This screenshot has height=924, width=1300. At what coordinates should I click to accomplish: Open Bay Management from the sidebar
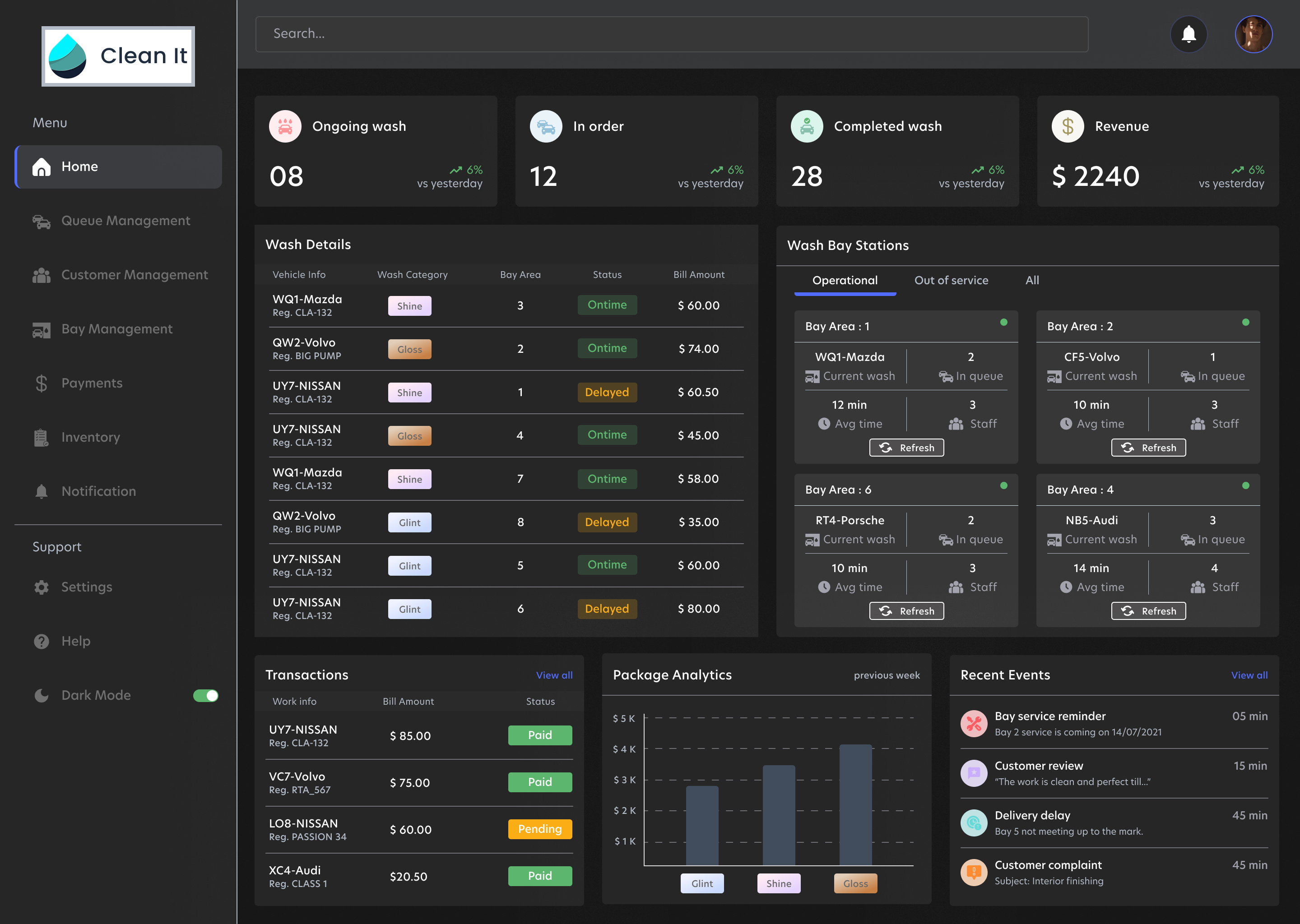(116, 329)
